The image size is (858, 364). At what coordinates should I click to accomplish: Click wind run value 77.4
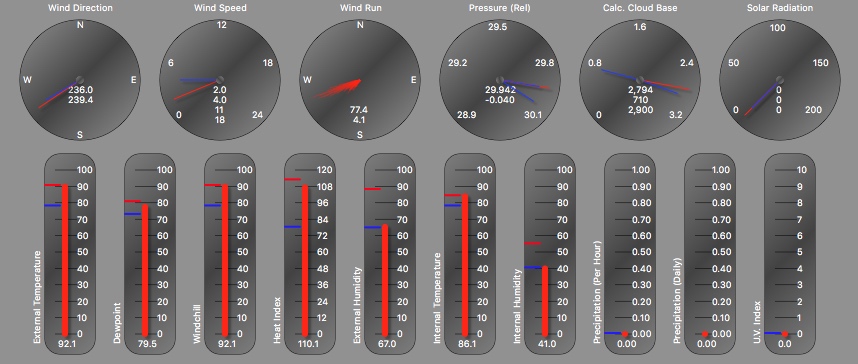tap(359, 110)
